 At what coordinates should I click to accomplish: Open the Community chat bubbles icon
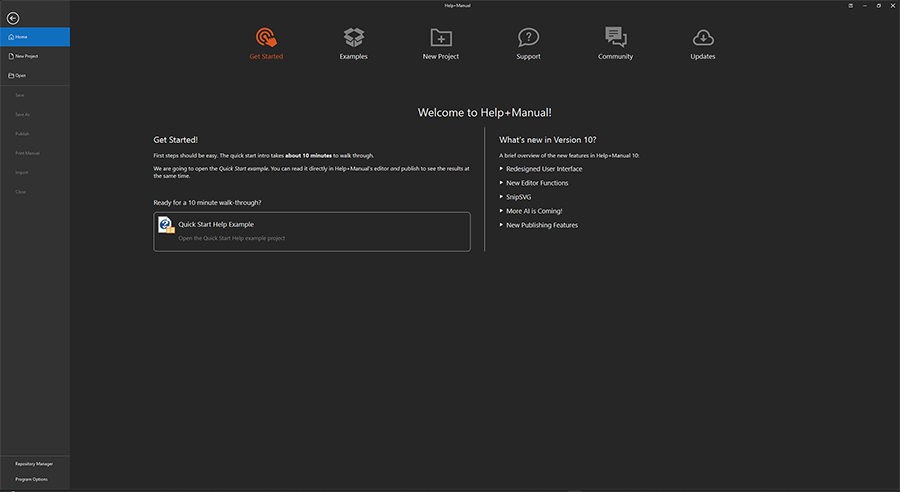615,37
